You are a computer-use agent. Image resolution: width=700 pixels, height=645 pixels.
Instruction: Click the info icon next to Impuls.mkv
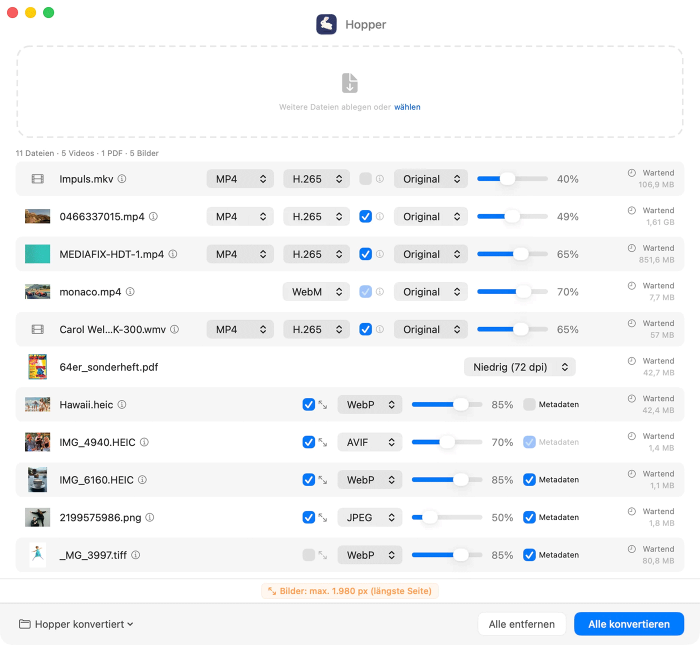122,179
